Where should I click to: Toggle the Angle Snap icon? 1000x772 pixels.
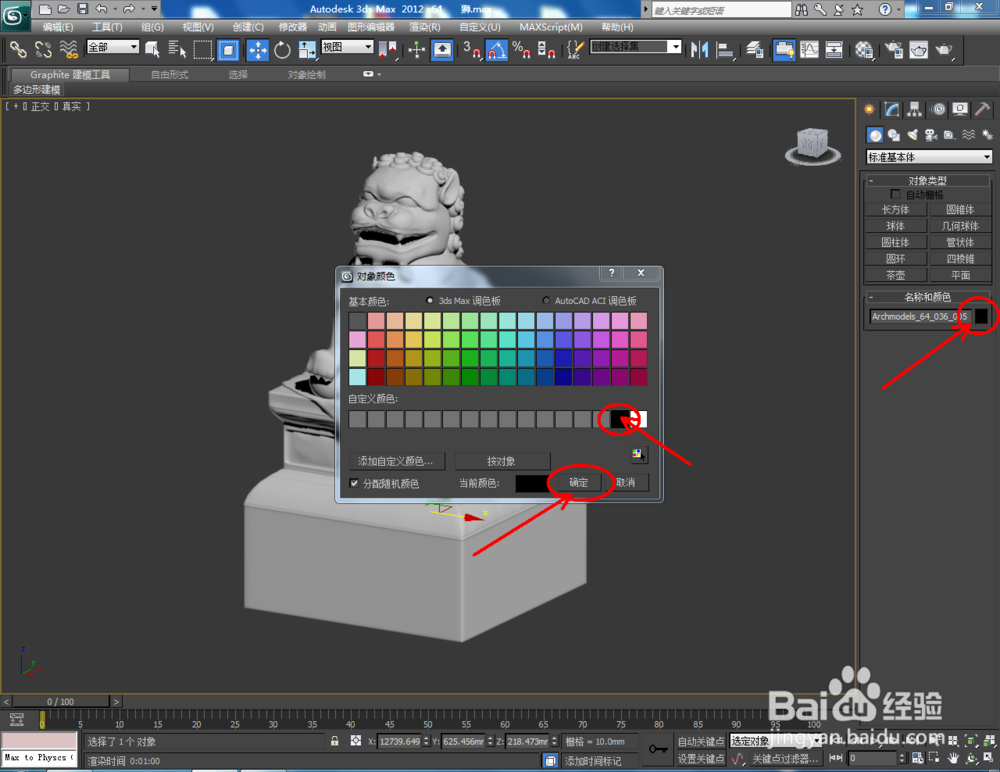pyautogui.click(x=497, y=50)
